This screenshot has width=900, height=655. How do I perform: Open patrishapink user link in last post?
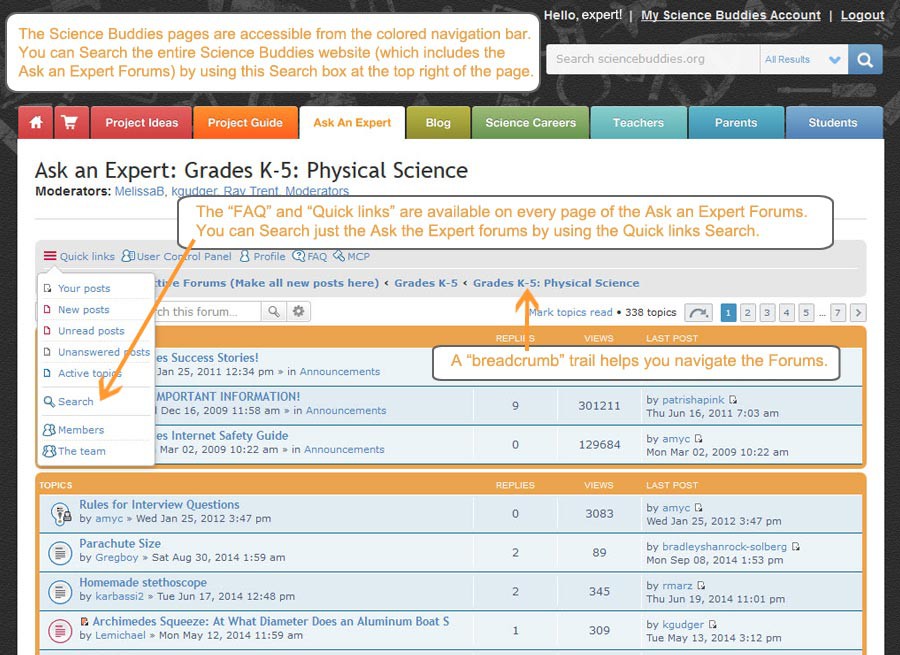click(x=693, y=400)
